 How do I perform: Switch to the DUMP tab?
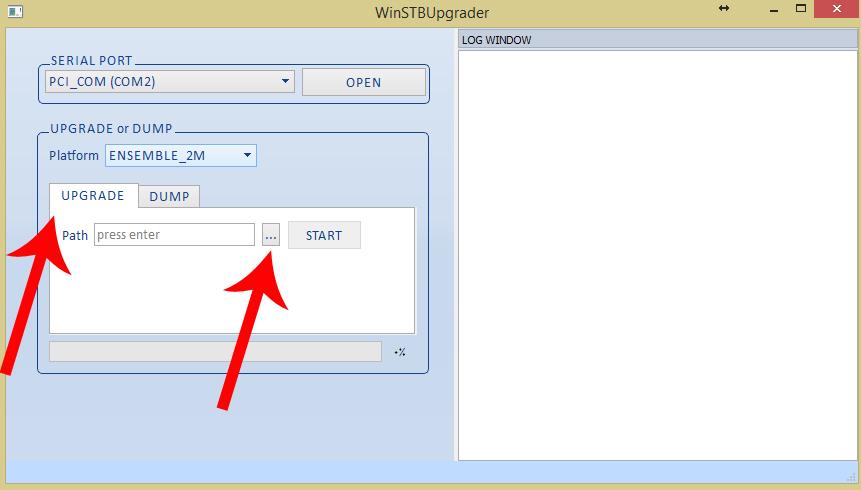(169, 196)
